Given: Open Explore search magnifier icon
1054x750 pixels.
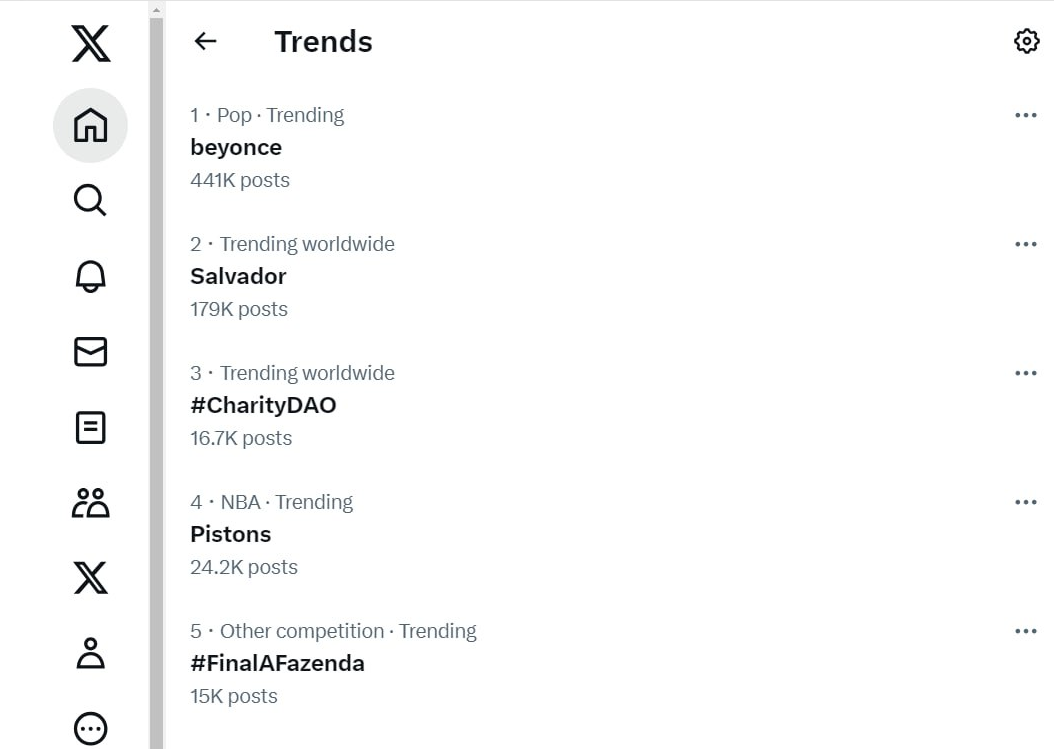Looking at the screenshot, I should pyautogui.click(x=90, y=200).
